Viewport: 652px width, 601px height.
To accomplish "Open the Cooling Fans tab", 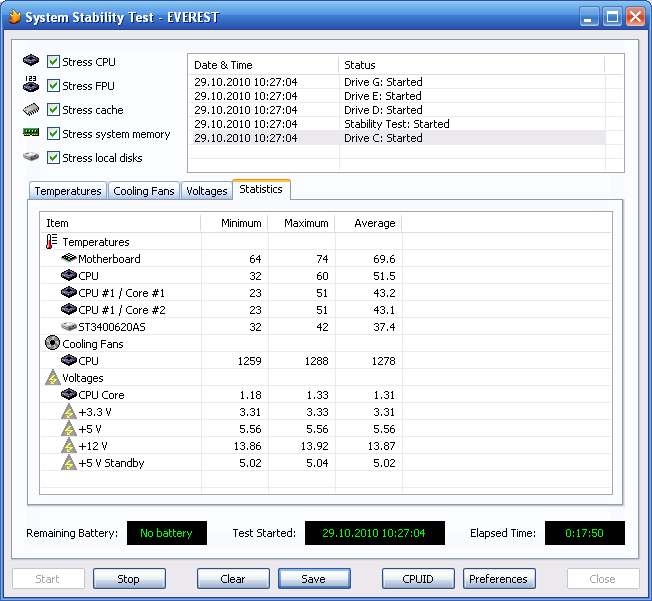I will click(x=144, y=191).
